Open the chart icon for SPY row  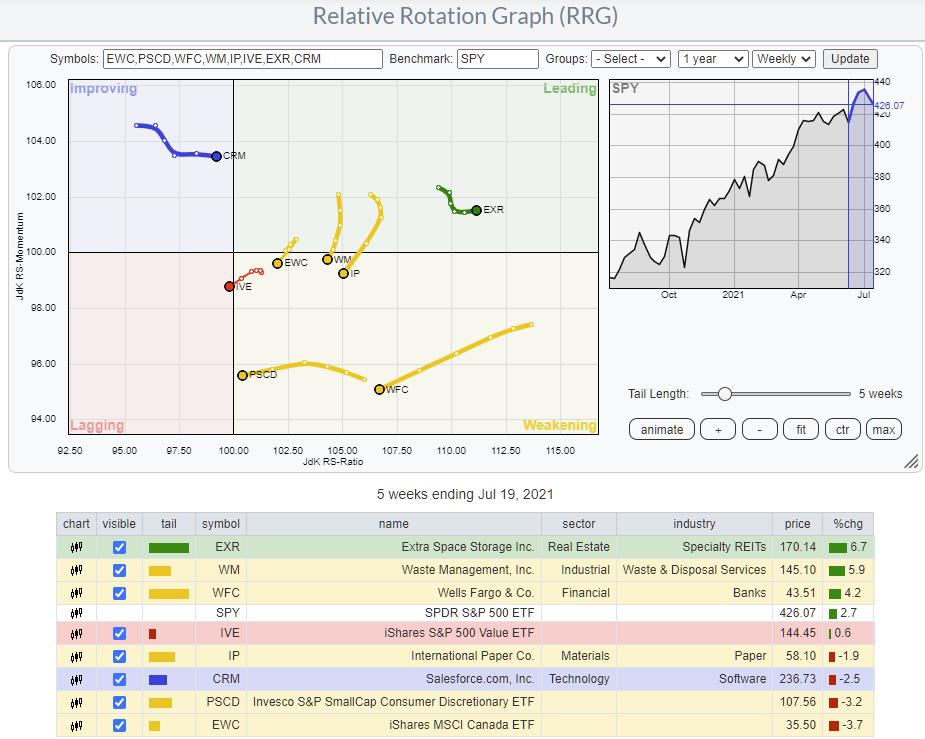click(x=76, y=613)
